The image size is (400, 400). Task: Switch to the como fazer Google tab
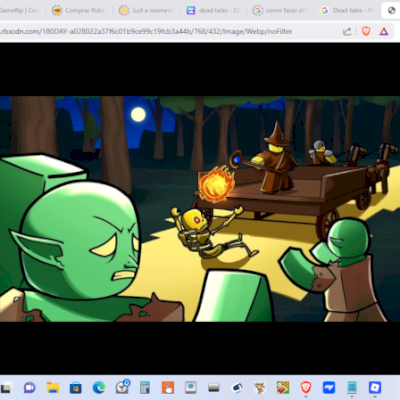pos(280,10)
